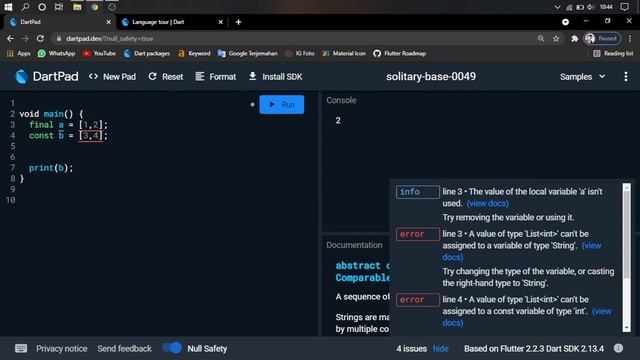Open browser extensions puzzle icon

coord(575,38)
